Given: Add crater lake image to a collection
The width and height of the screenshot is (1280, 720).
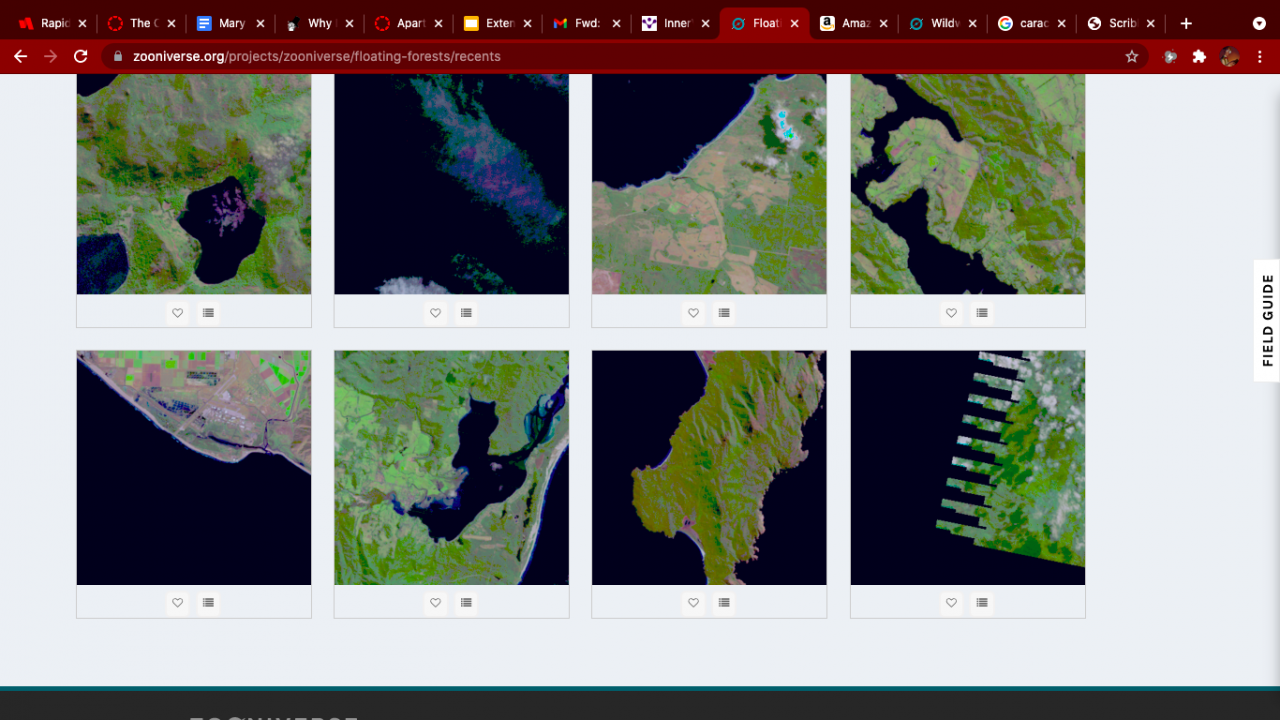Looking at the screenshot, I should tap(208, 313).
